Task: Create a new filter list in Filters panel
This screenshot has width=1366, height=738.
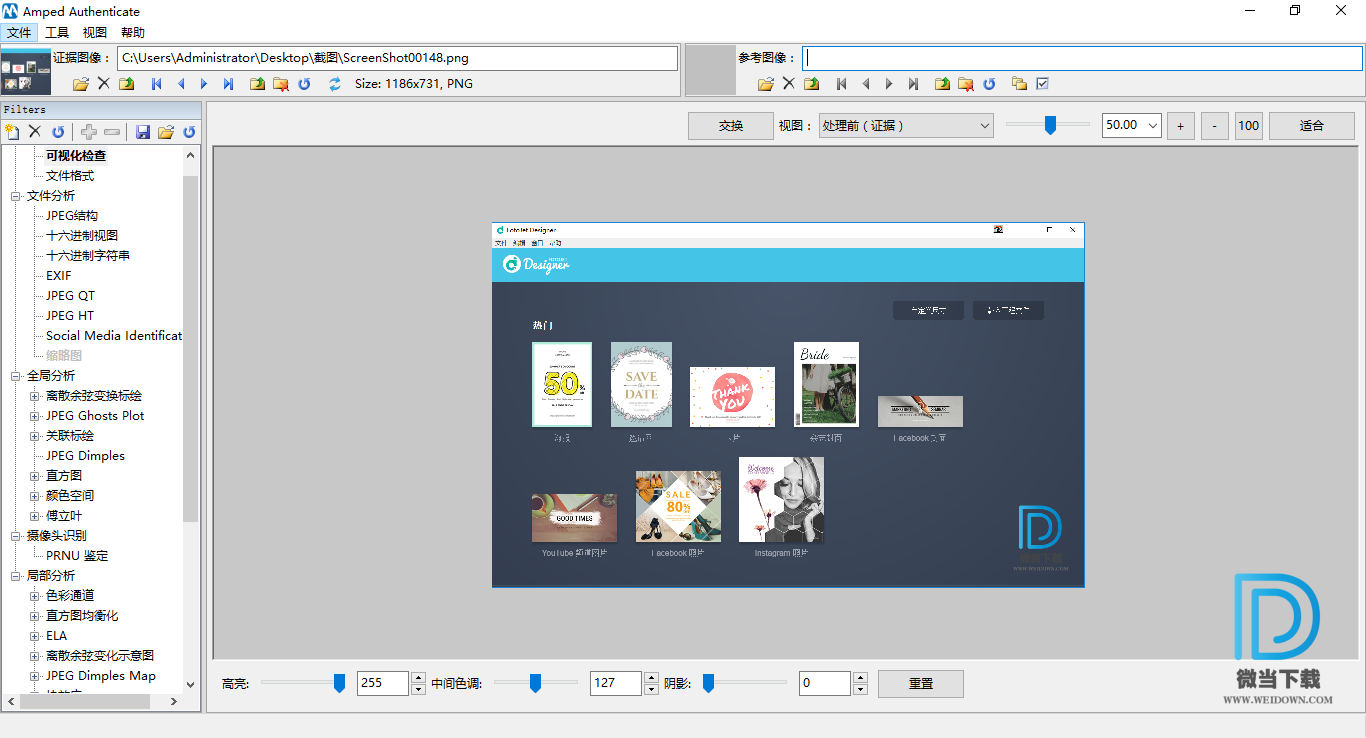Action: pos(12,132)
